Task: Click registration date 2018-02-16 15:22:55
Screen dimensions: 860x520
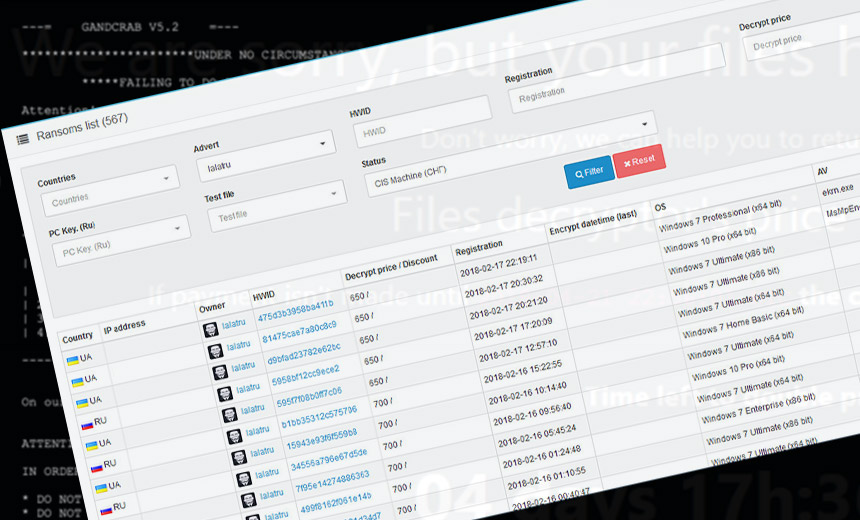Action: (x=522, y=372)
